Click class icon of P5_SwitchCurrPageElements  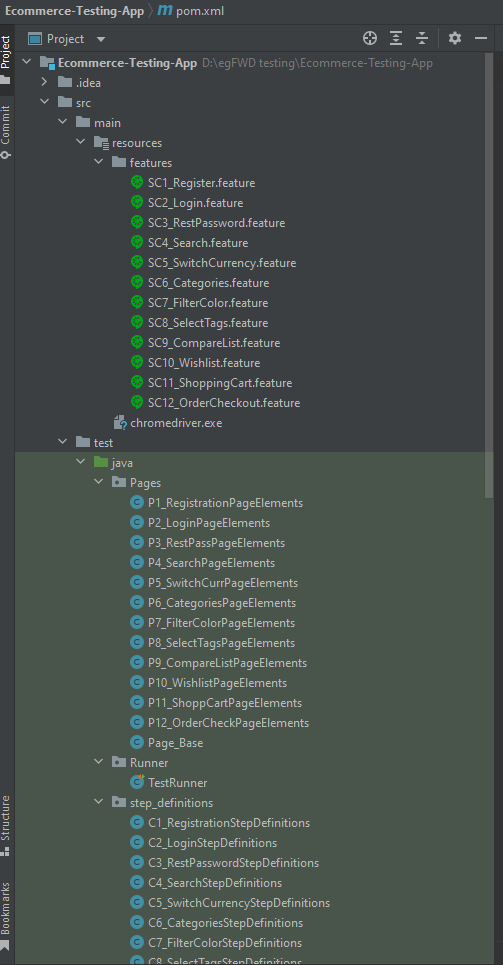(137, 583)
